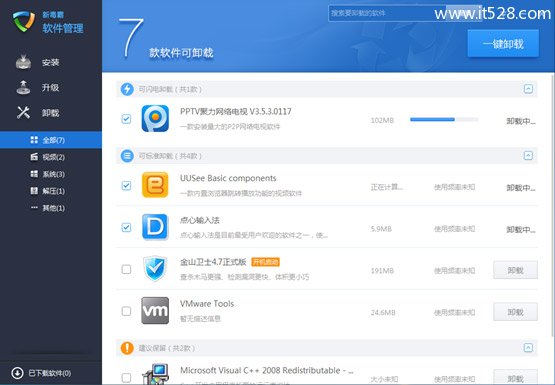
Task: Select the 全部(7) category
Action: 51,140
